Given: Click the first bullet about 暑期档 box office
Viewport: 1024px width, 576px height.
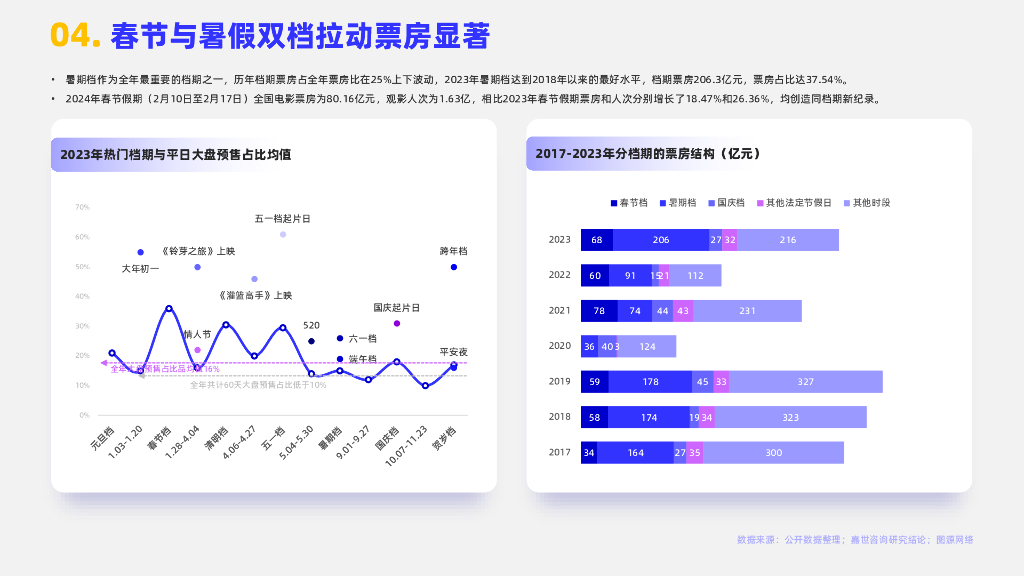Looking at the screenshot, I should click(x=457, y=80).
